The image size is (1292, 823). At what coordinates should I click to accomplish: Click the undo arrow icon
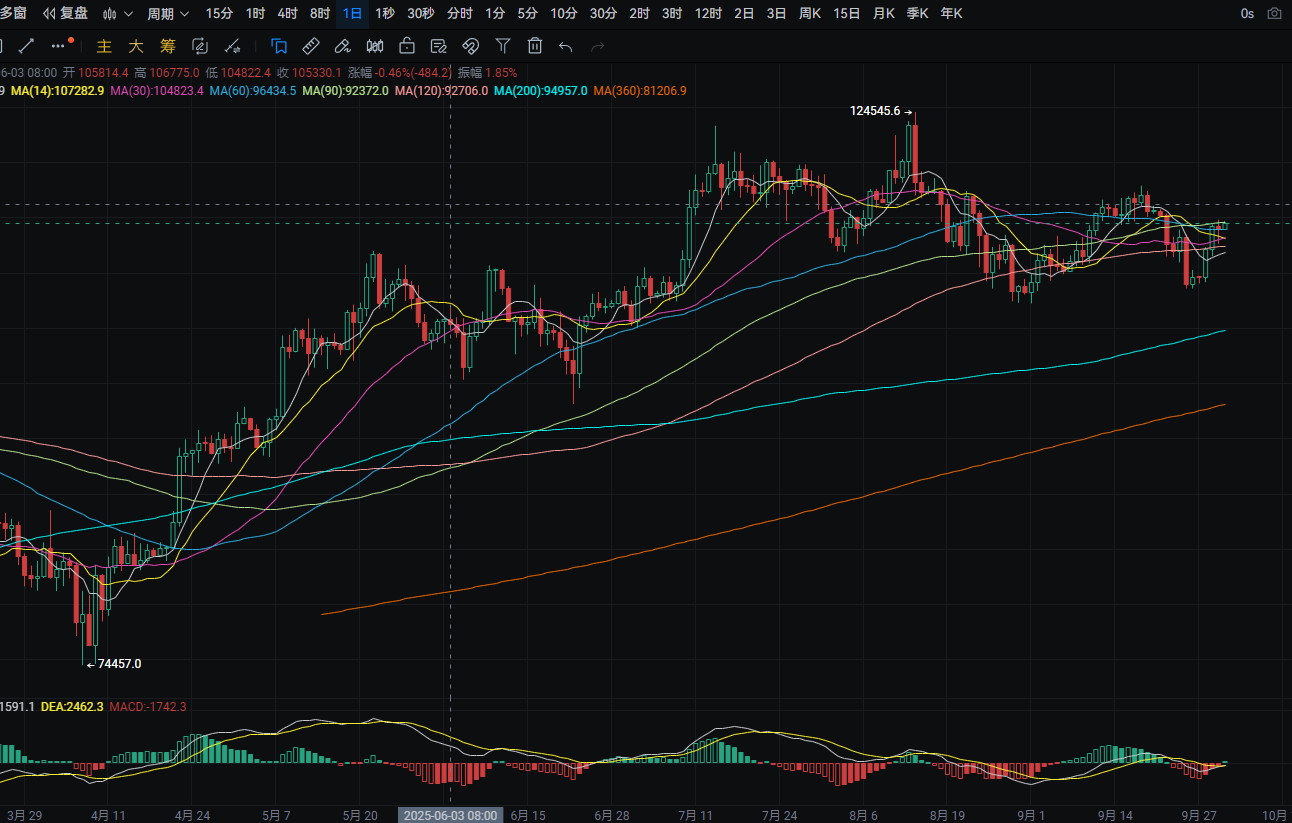tap(566, 46)
